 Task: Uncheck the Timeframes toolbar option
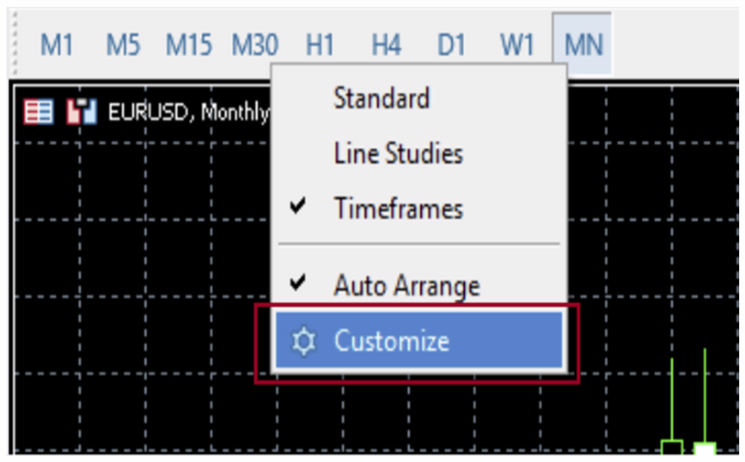click(x=398, y=209)
